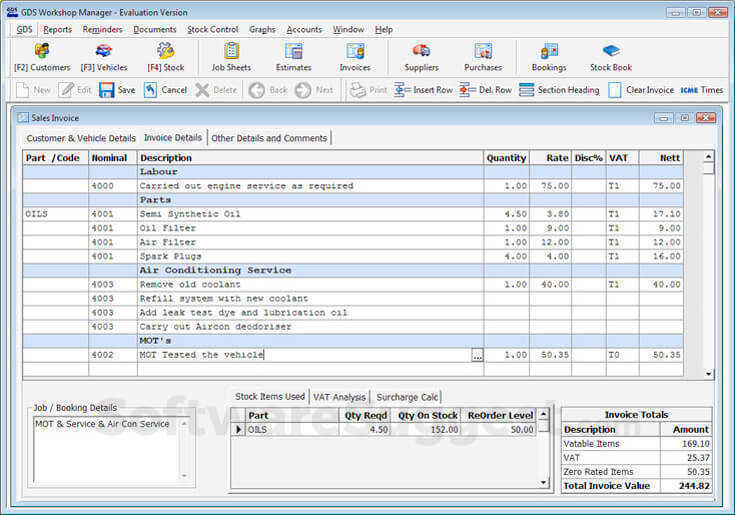735x515 pixels.
Task: Open the Reports menu
Action: point(57,30)
